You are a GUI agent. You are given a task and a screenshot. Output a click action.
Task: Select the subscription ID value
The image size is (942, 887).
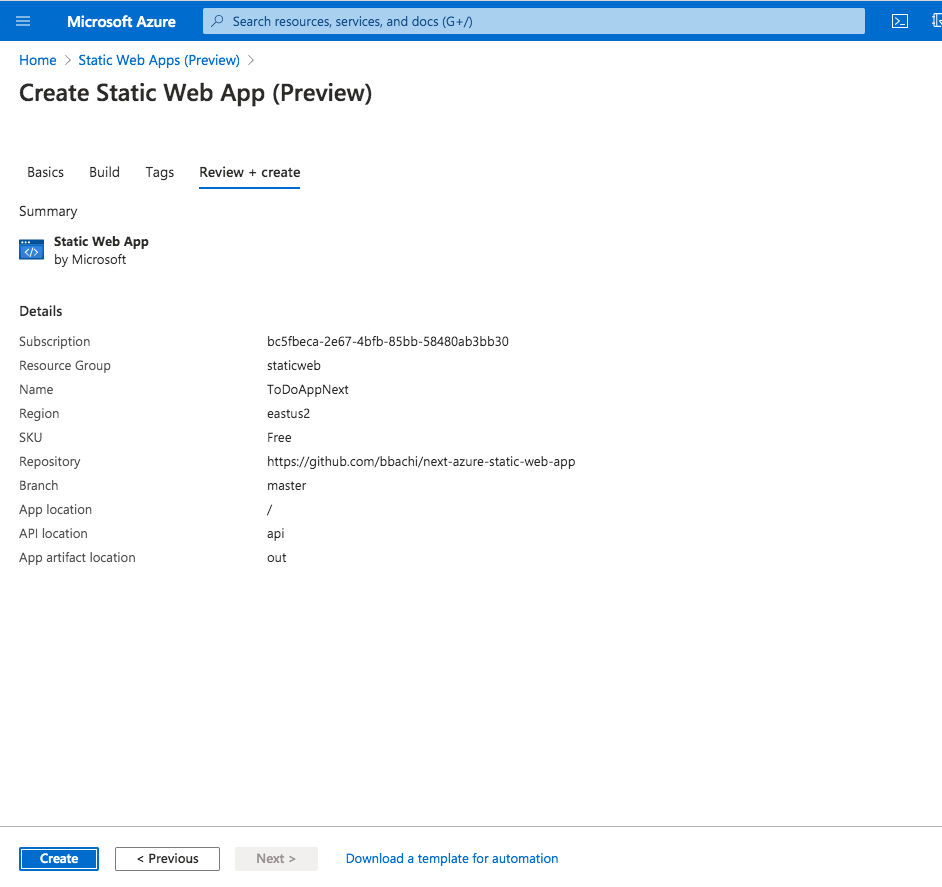click(388, 341)
